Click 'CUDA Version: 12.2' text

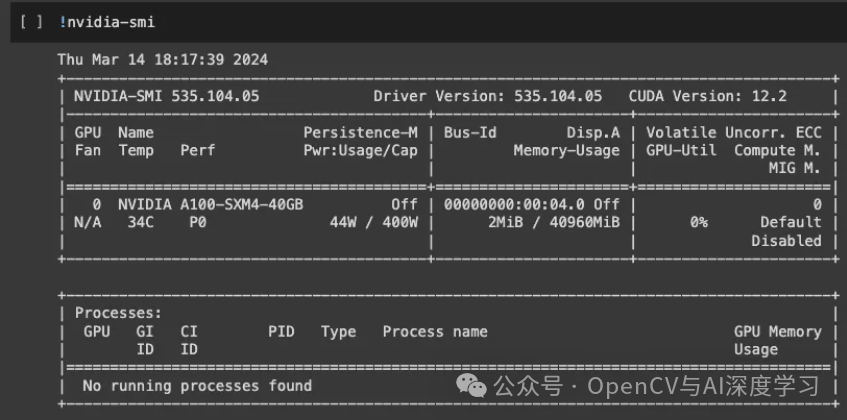tap(708, 97)
